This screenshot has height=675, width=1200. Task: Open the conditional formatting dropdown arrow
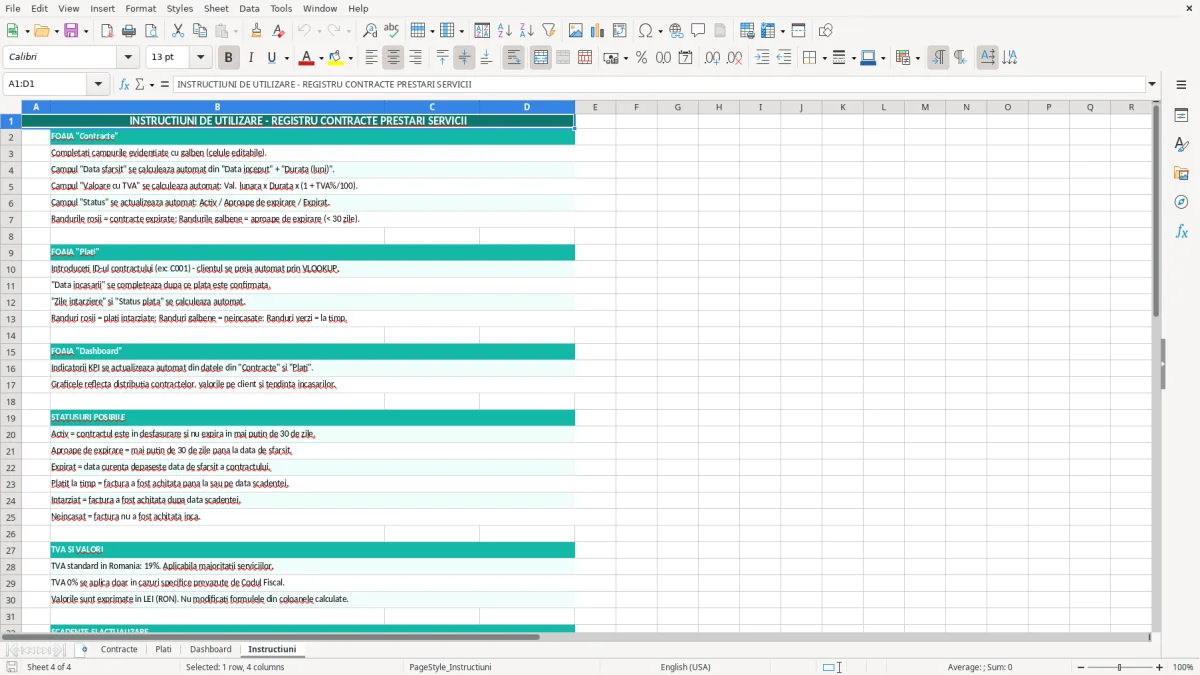[917, 58]
